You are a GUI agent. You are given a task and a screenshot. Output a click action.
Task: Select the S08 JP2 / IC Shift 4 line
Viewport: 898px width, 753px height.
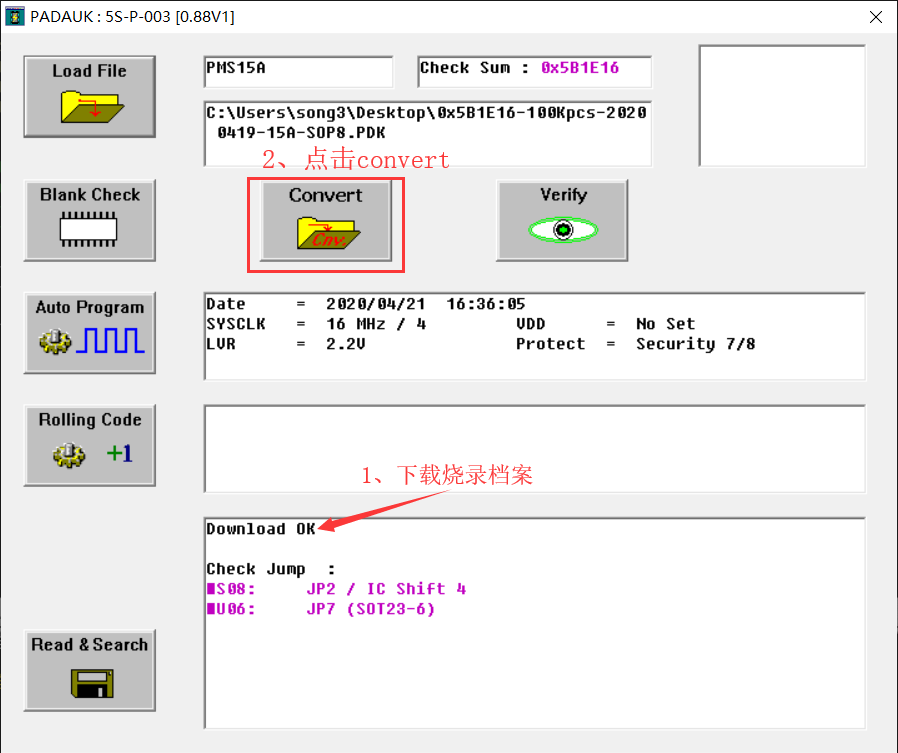click(336, 589)
